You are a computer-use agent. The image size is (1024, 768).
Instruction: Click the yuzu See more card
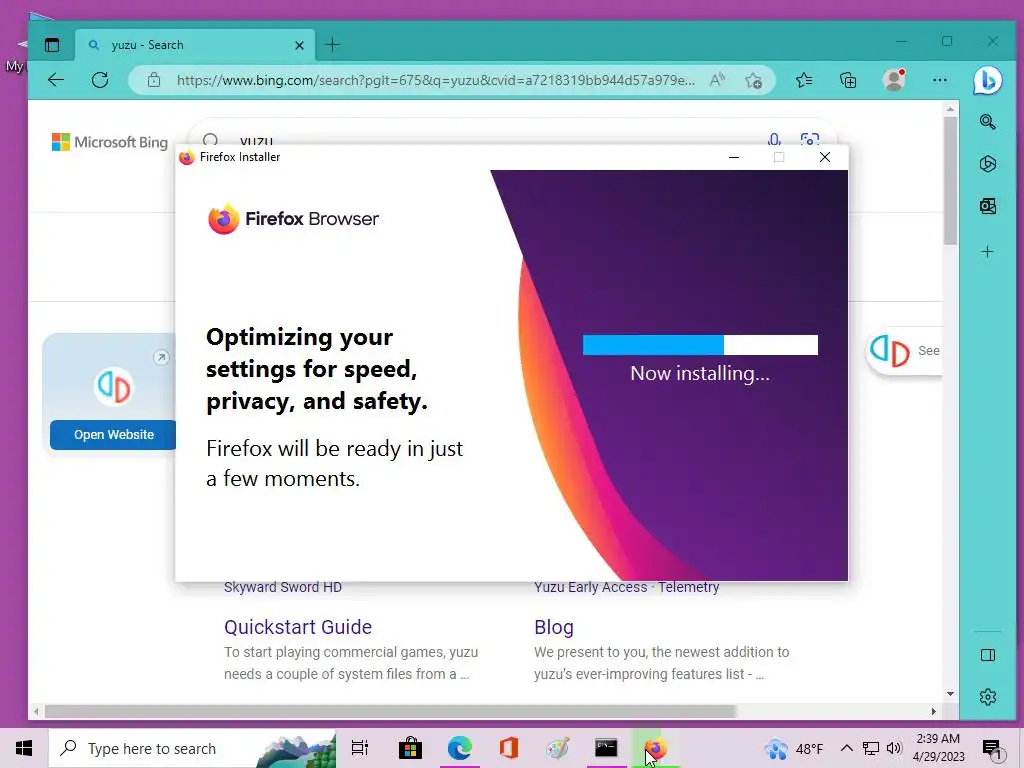(904, 351)
